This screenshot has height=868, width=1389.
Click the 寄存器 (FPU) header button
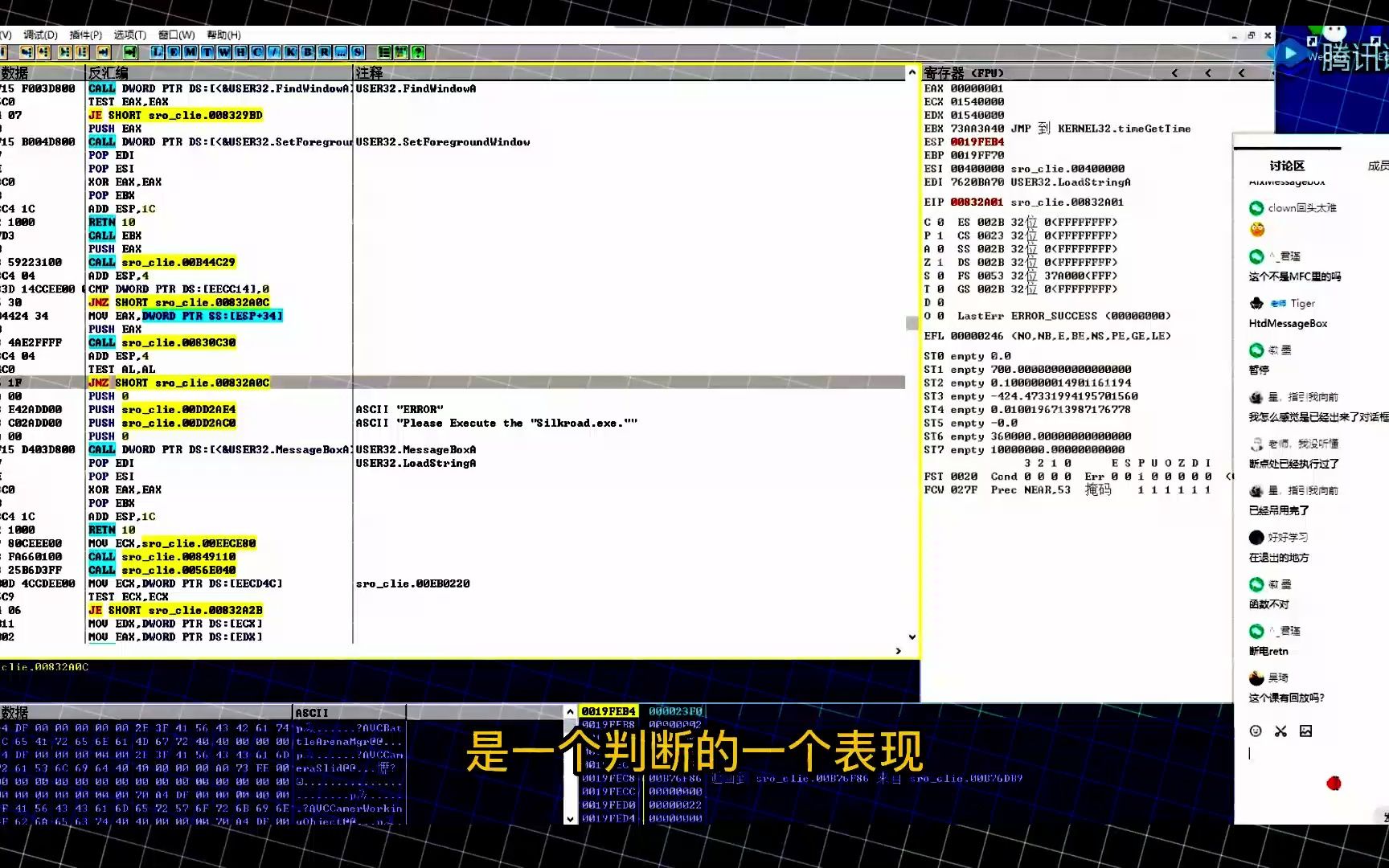point(965,73)
